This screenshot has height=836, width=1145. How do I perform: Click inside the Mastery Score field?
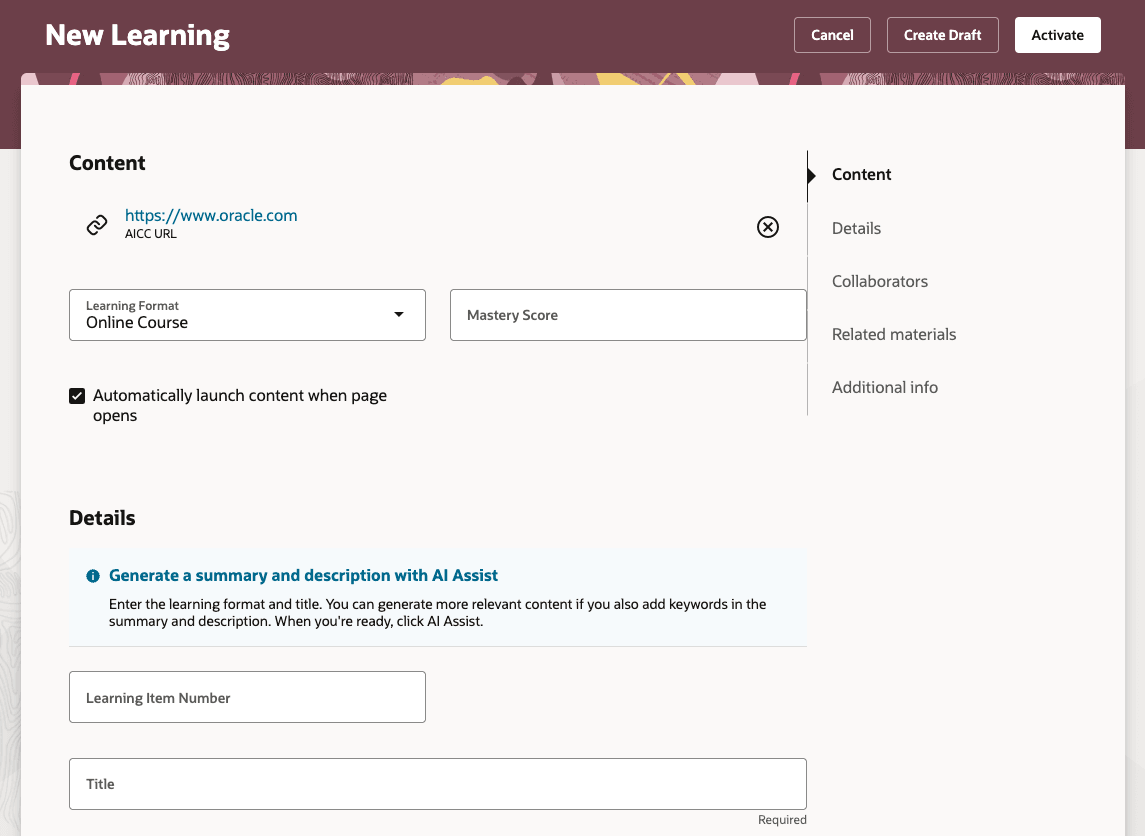[628, 315]
